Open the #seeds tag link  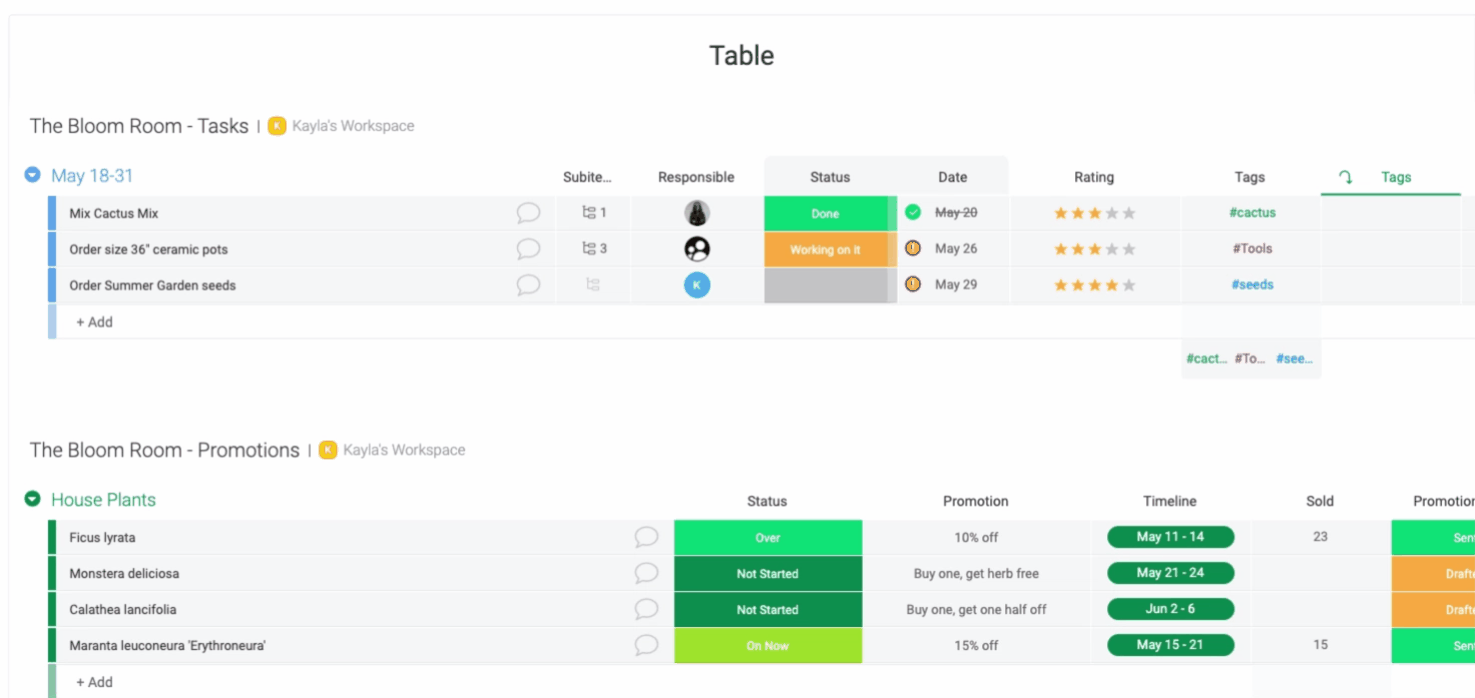1252,284
